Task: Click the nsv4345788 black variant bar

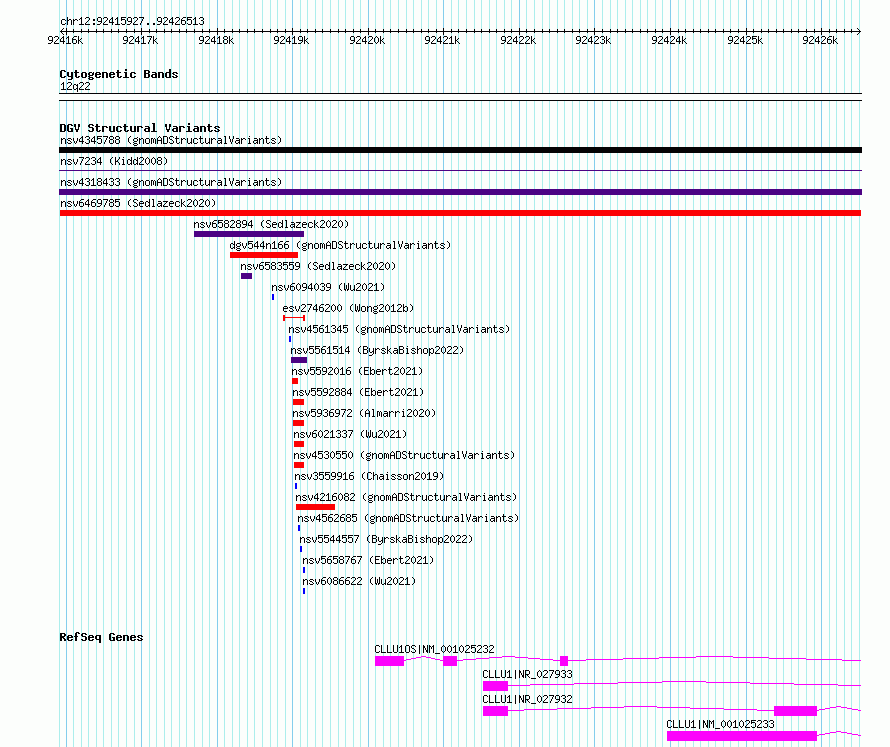Action: point(460,150)
